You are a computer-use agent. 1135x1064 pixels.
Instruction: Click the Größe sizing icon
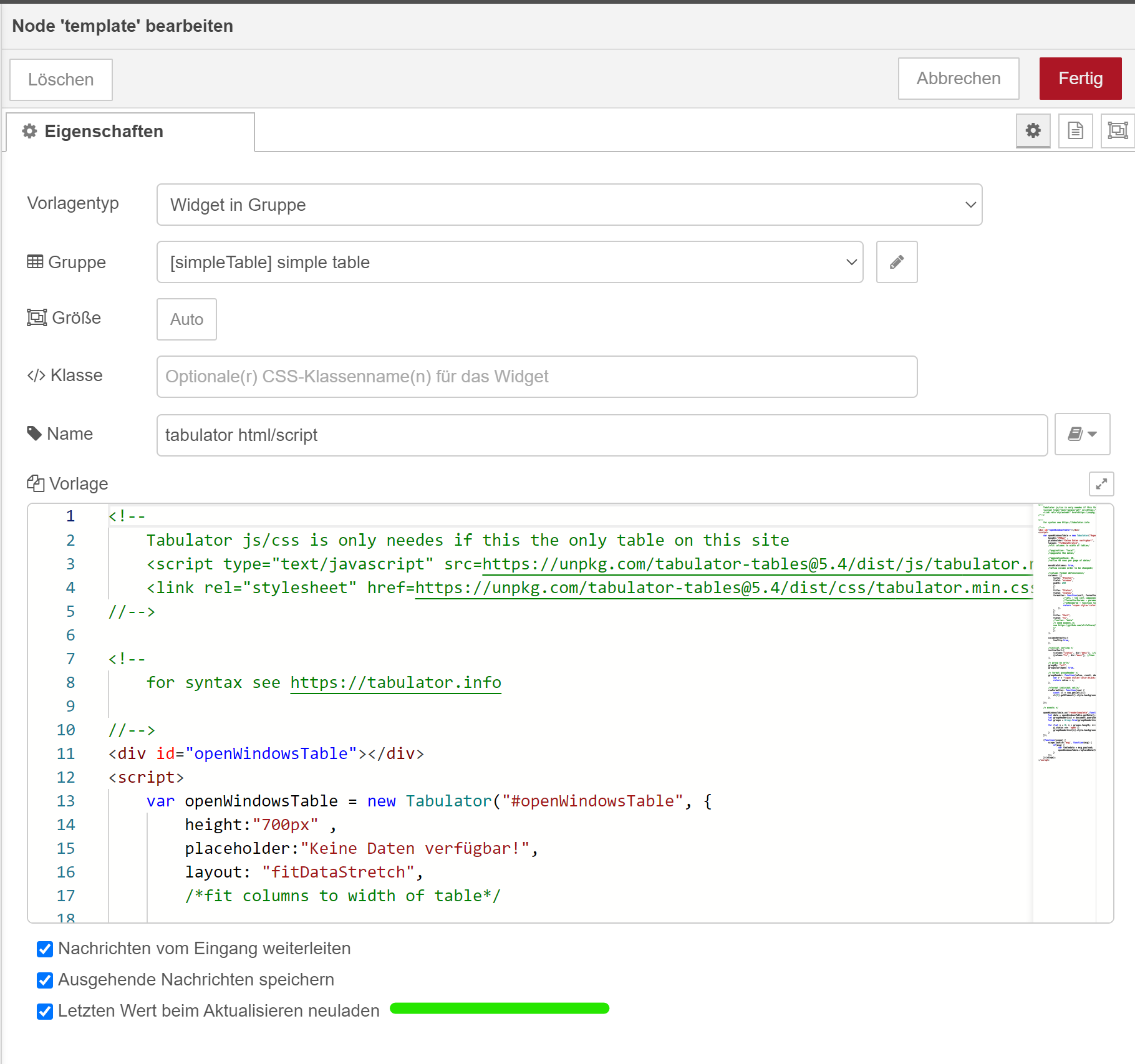point(37,317)
